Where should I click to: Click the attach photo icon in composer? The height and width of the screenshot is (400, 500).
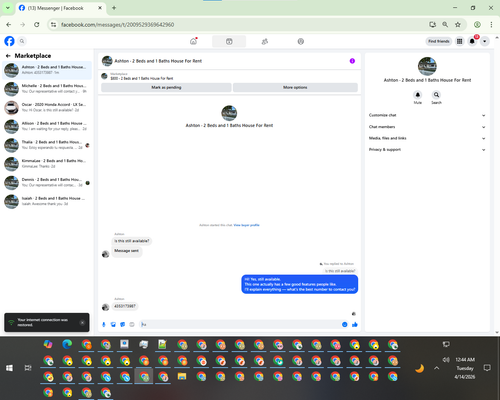(x=113, y=324)
